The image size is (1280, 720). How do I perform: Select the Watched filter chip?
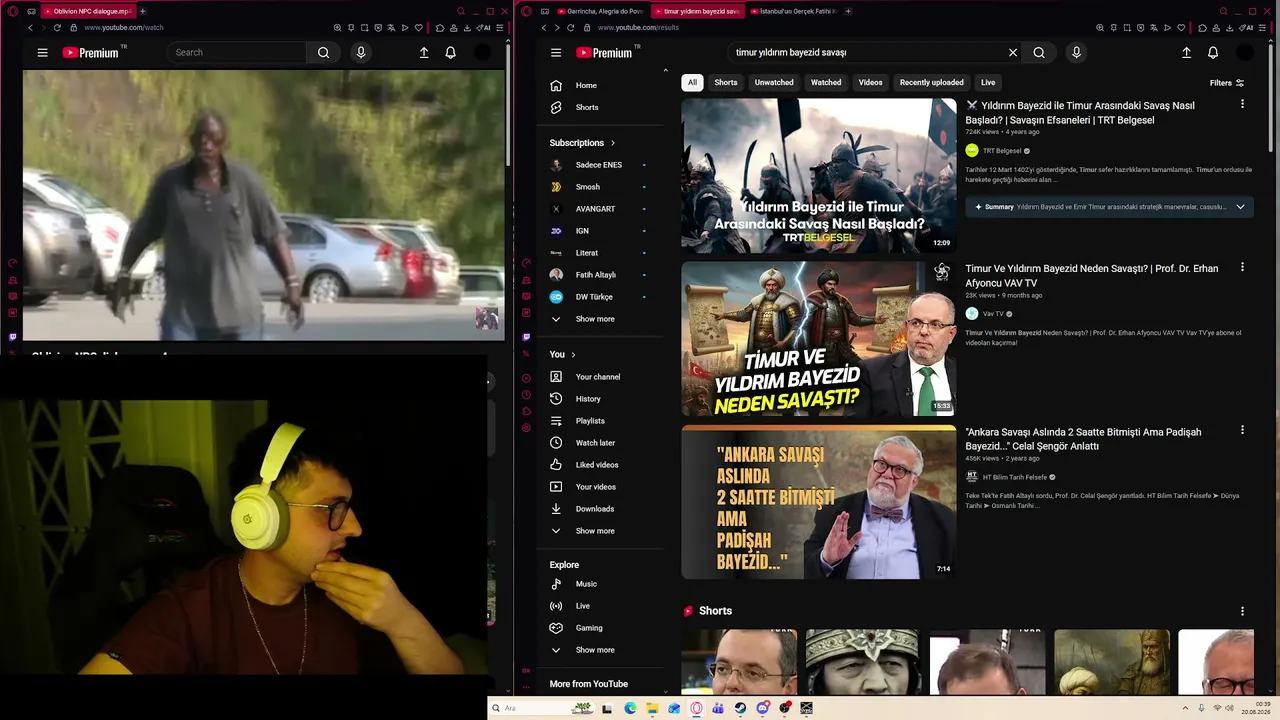click(x=826, y=82)
